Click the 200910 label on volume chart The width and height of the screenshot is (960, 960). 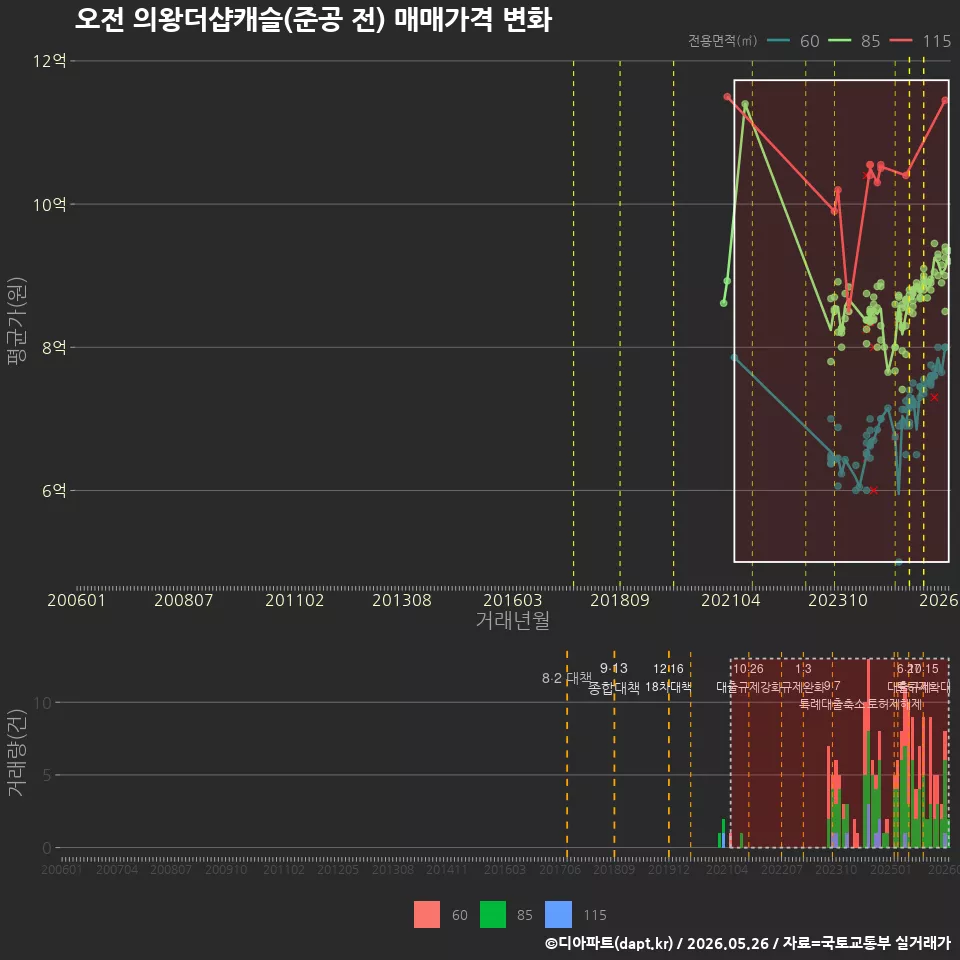pyautogui.click(x=226, y=869)
